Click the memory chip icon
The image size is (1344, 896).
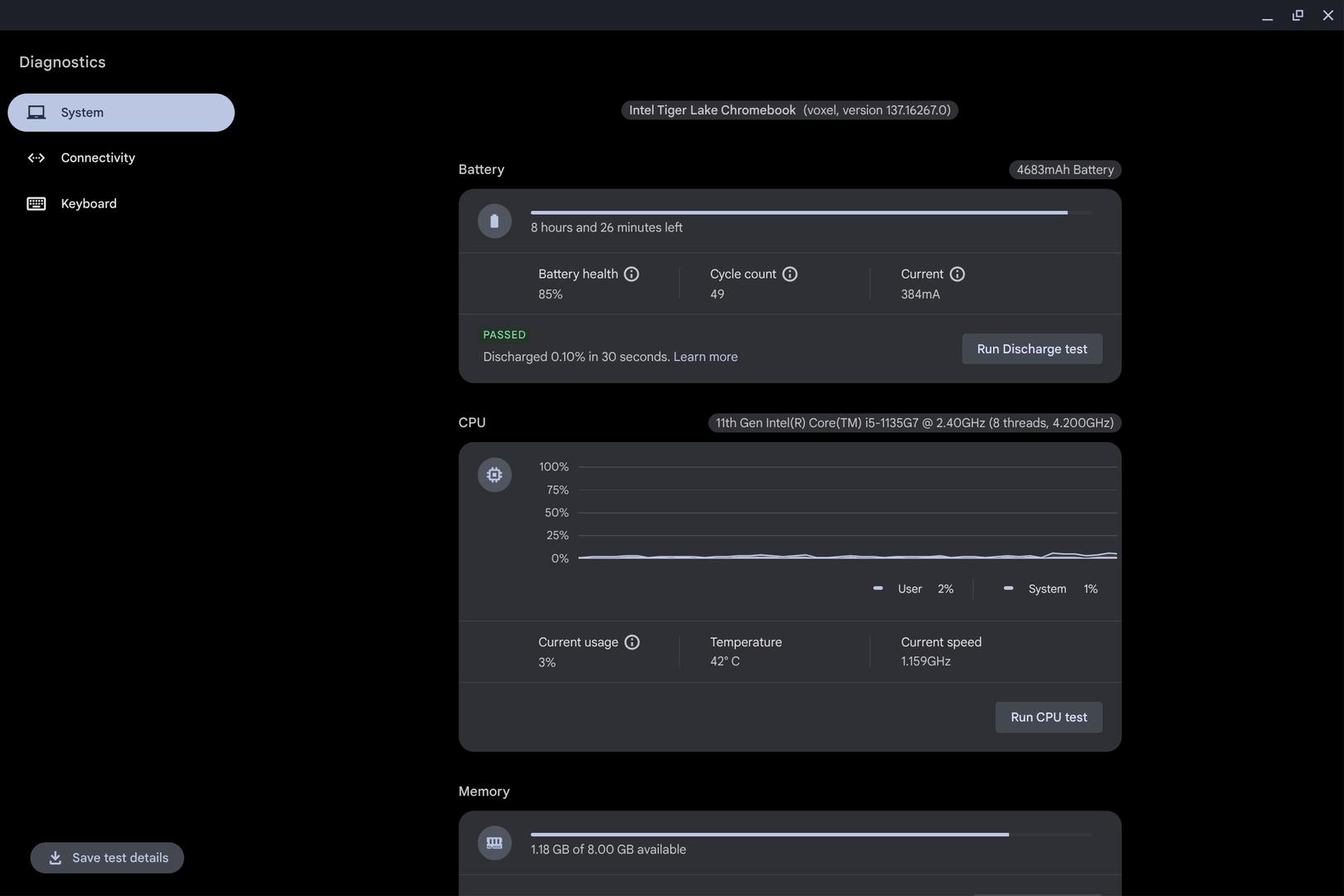click(494, 843)
